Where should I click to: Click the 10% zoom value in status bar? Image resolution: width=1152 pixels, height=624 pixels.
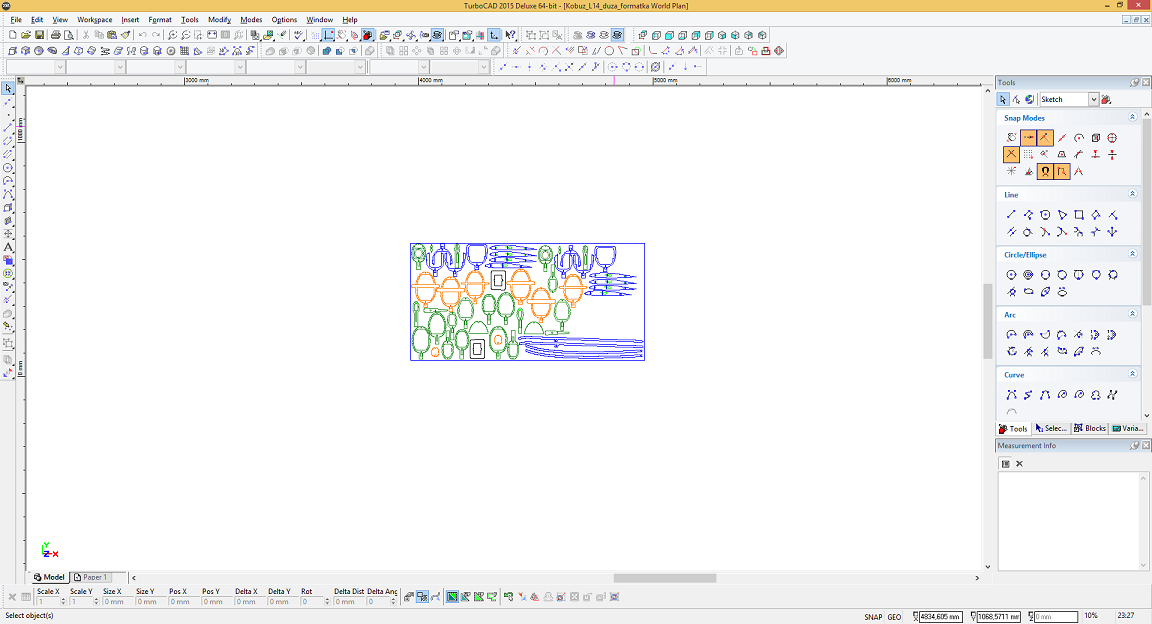(1091, 616)
